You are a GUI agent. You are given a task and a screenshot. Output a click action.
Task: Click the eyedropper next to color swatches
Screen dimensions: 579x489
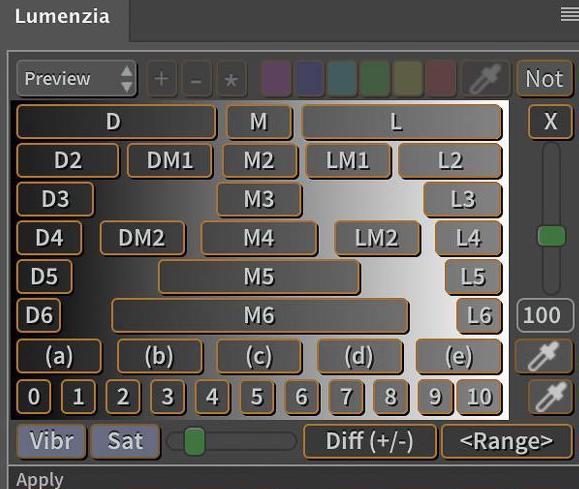tap(486, 79)
